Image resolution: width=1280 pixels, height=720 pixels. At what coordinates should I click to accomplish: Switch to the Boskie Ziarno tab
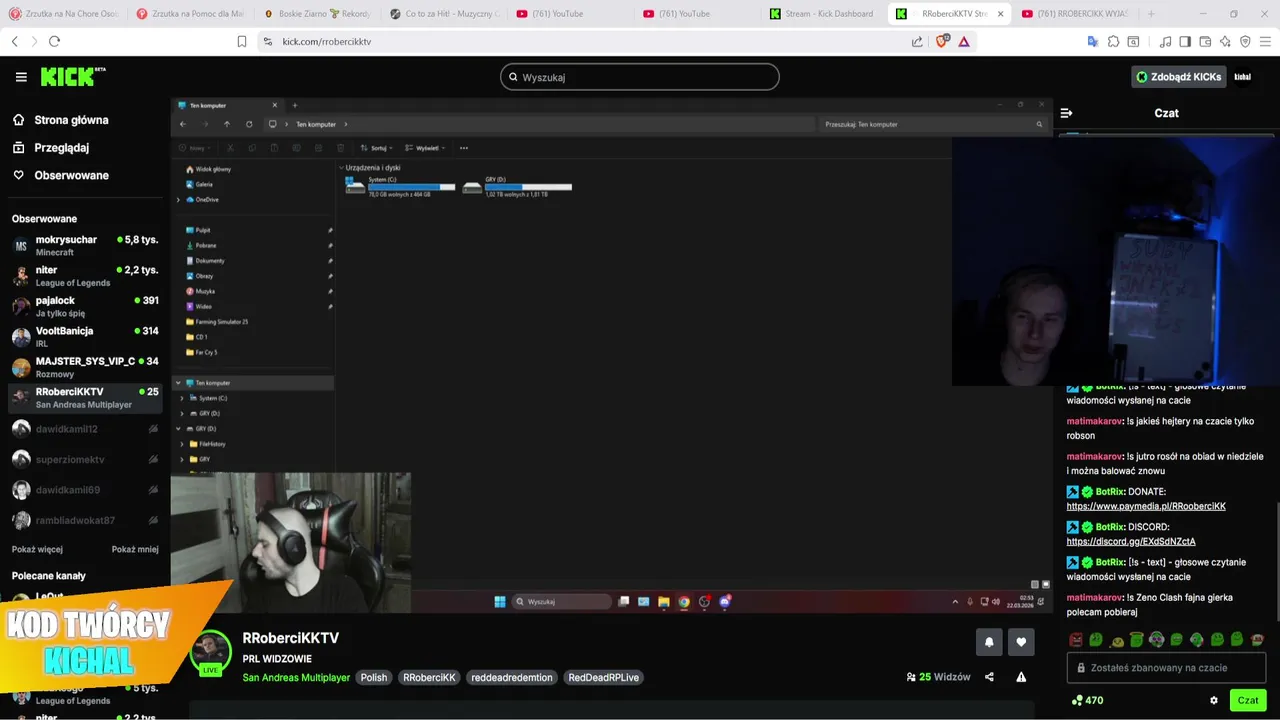[318, 14]
